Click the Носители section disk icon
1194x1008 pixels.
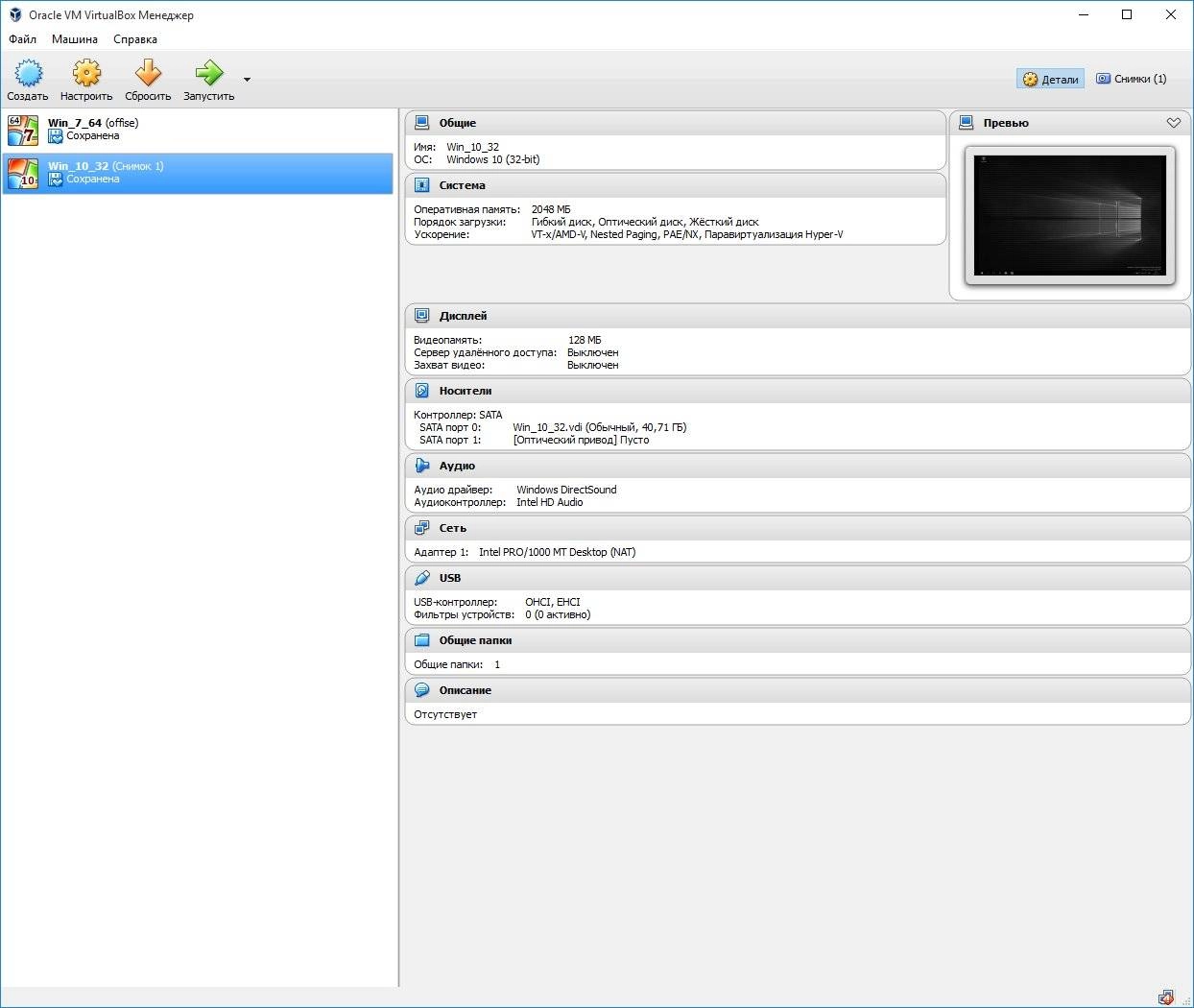[x=421, y=391]
